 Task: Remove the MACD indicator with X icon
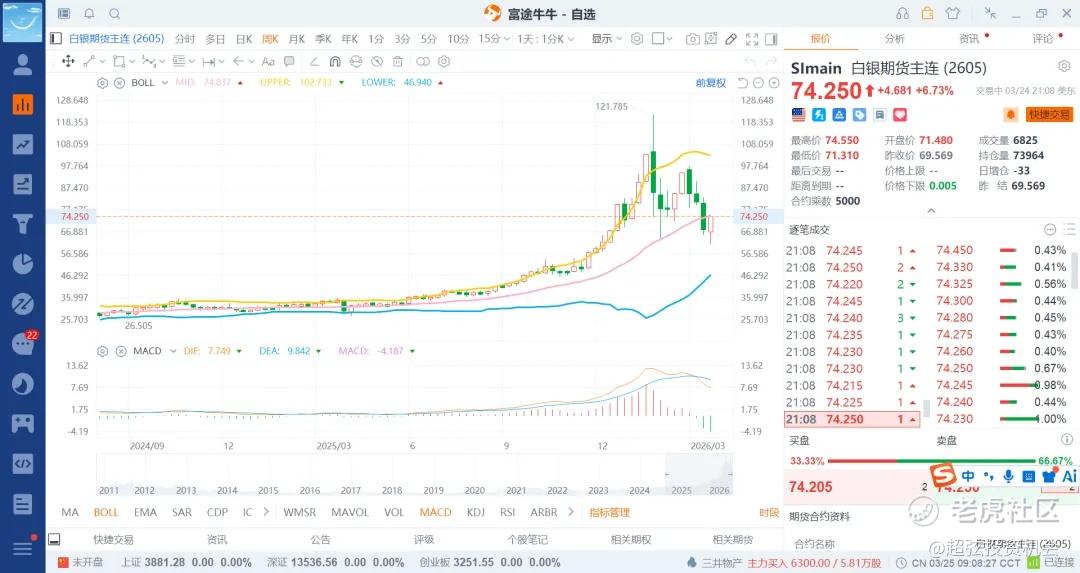tap(120, 351)
